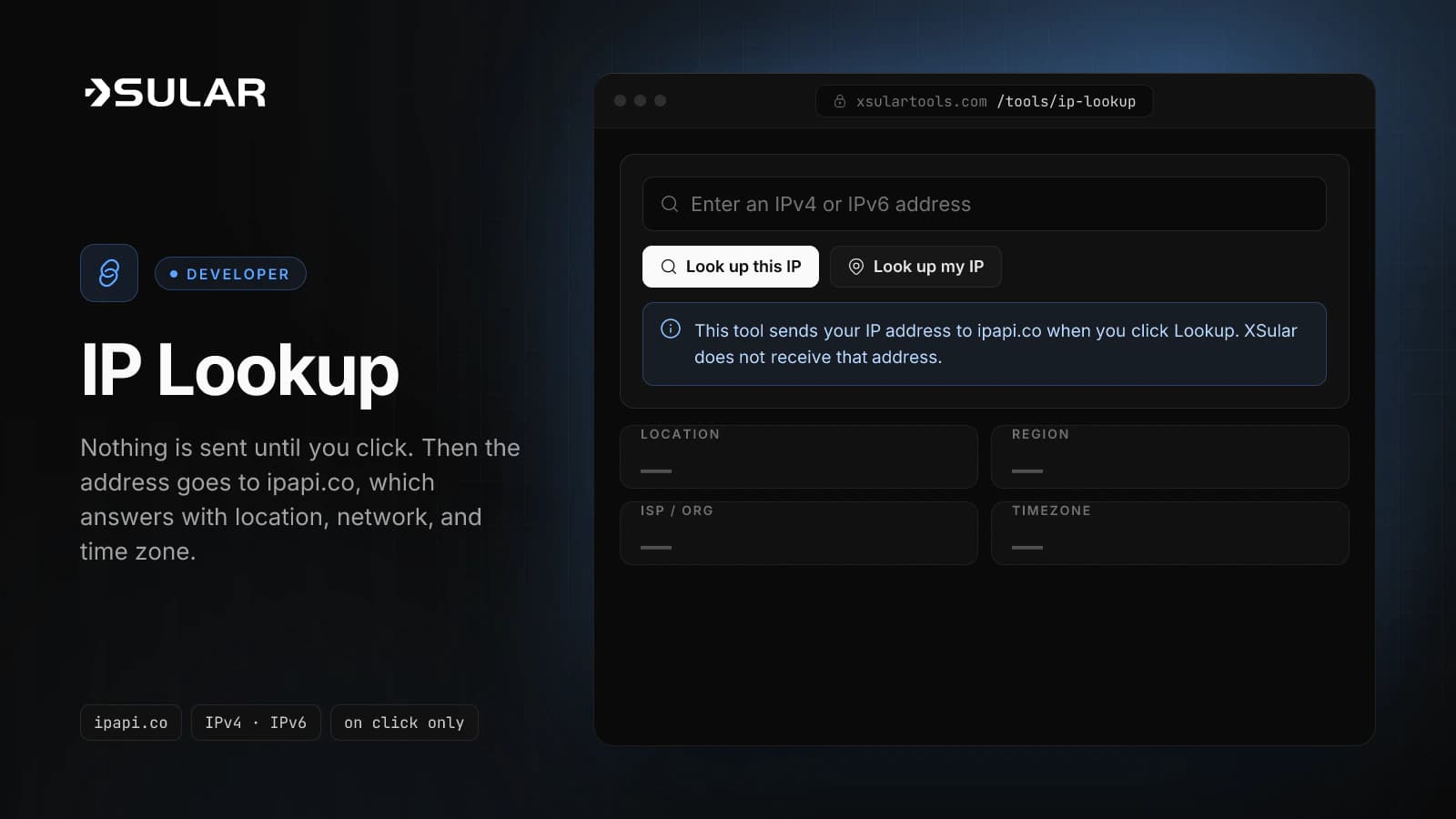The width and height of the screenshot is (1456, 819).
Task: Click the info icon in the notice
Action: (671, 329)
